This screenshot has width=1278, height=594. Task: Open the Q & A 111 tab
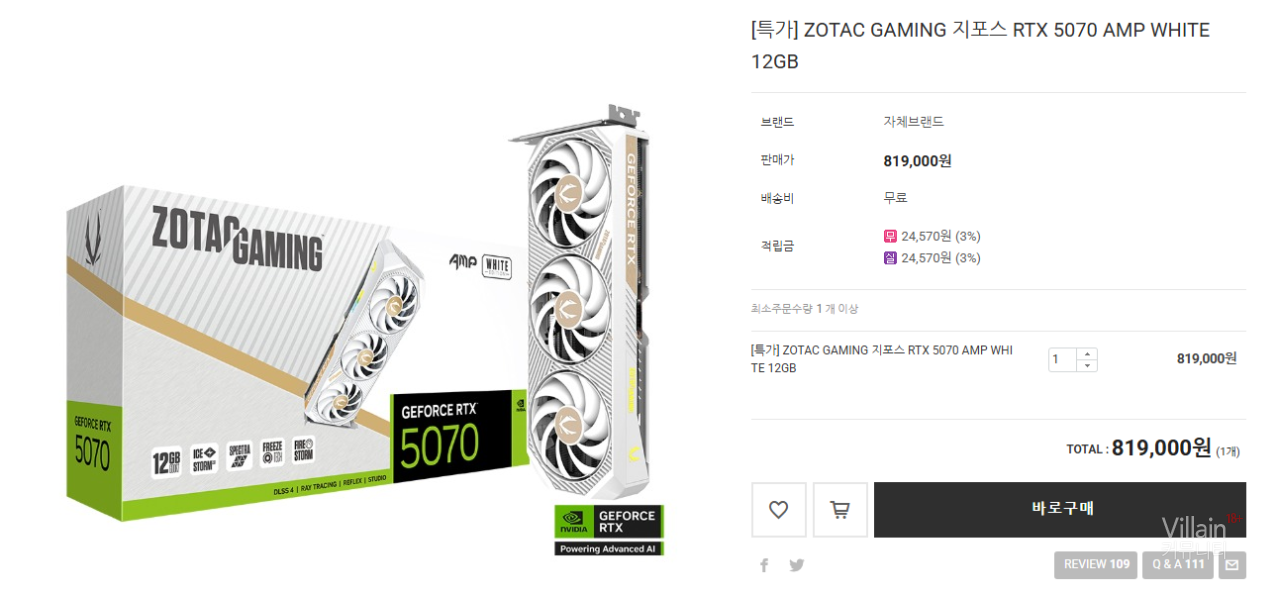point(1178,565)
